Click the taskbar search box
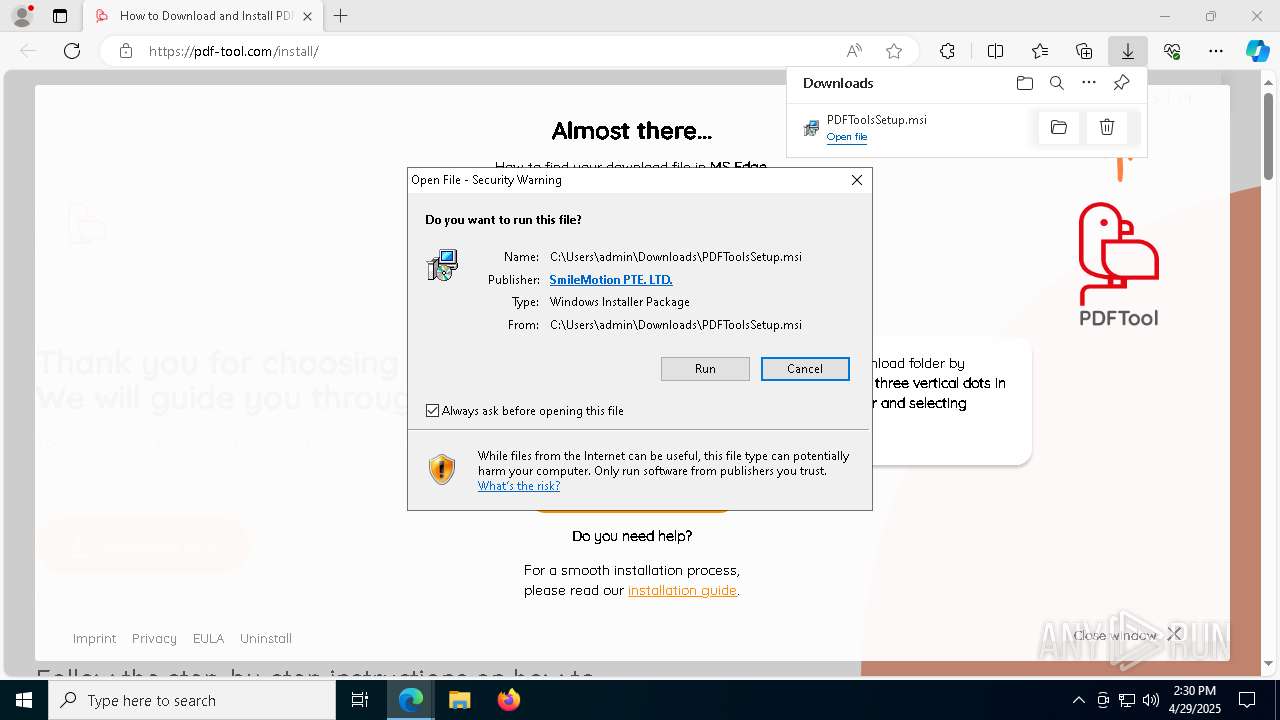Screen dimensions: 1280x720 pos(192,700)
